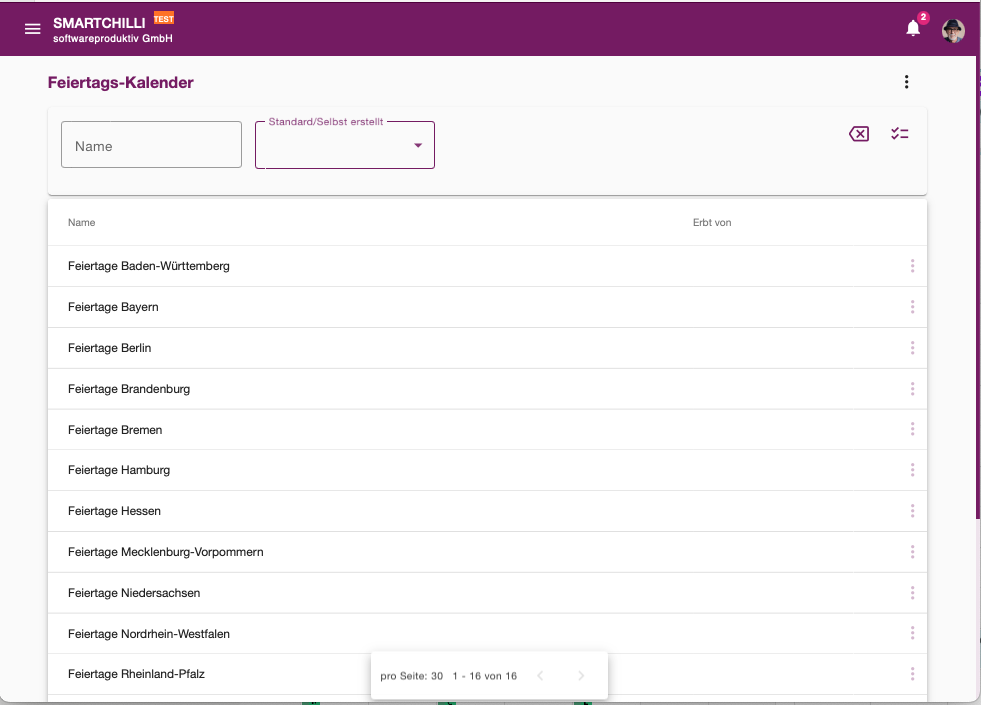This screenshot has height=705, width=981.
Task: Open the user profile avatar
Action: 953,31
